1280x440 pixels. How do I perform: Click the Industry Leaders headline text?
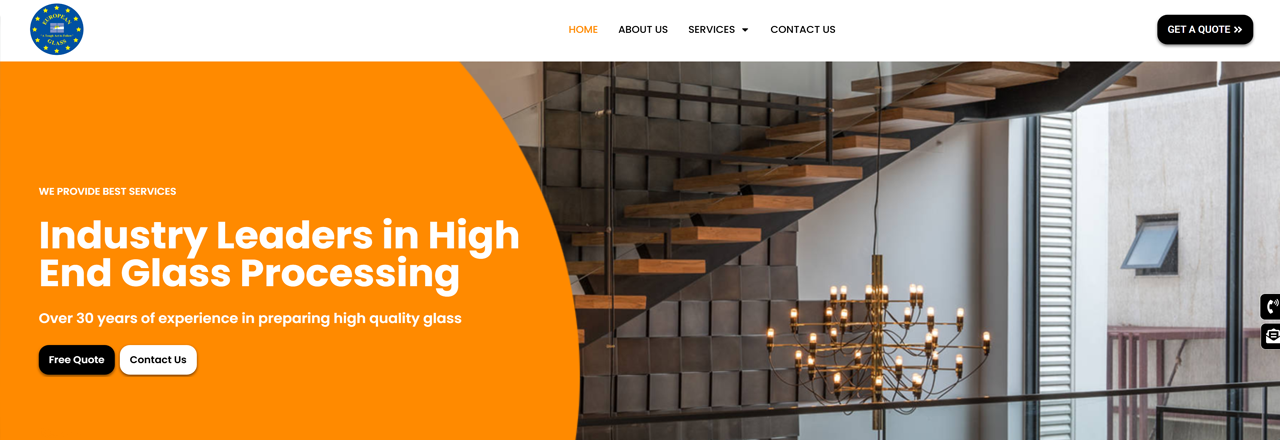[279, 254]
